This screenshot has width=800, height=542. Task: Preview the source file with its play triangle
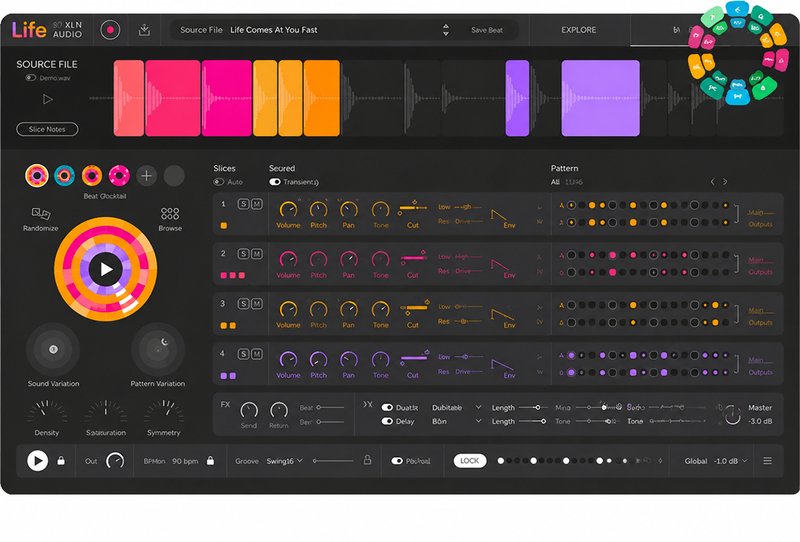[x=47, y=99]
